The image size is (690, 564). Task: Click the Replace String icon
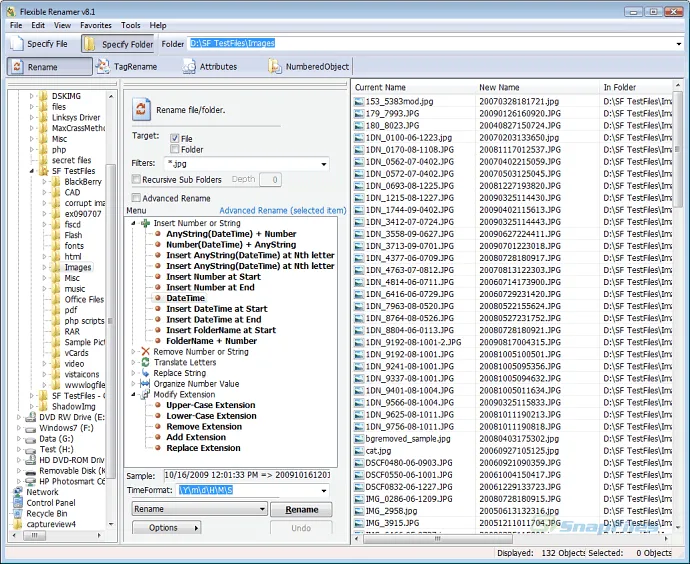point(145,373)
